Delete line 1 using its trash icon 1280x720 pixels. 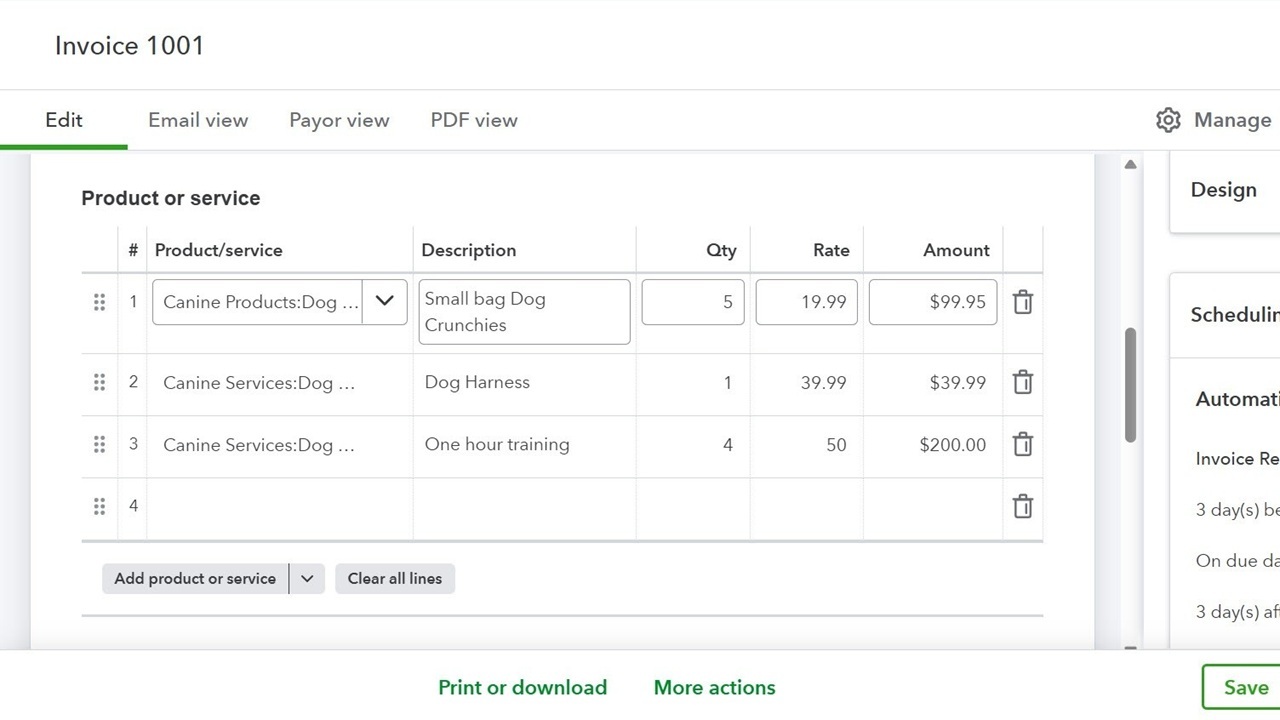point(1022,301)
